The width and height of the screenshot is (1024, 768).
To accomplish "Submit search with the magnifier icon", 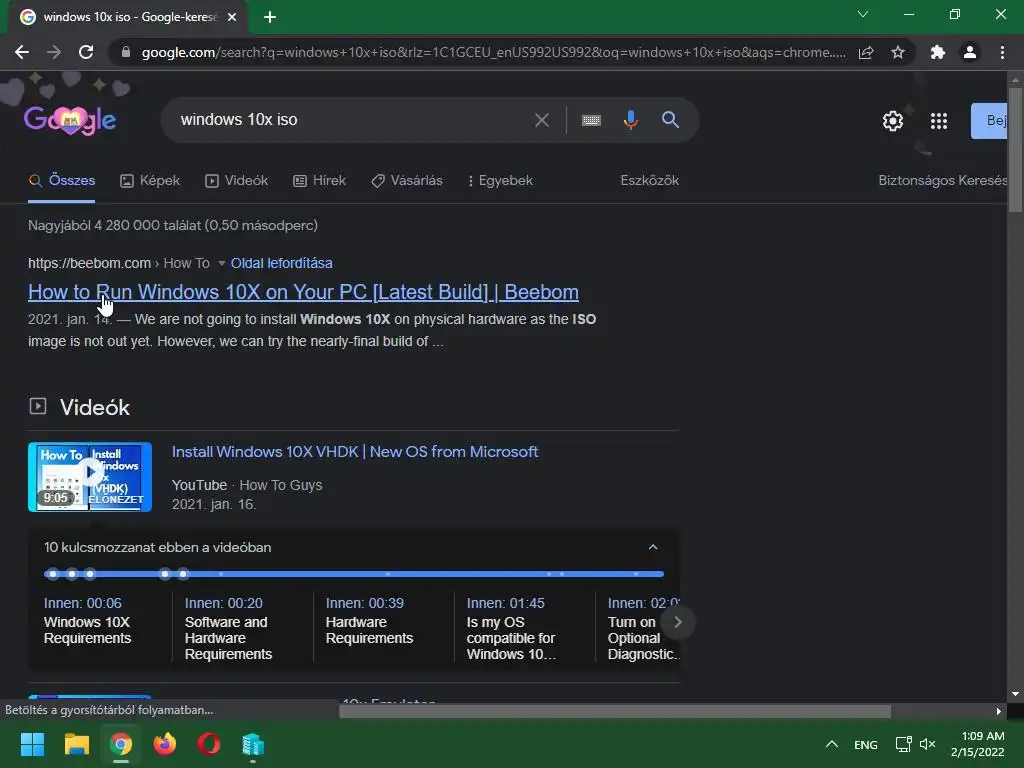I will (x=670, y=120).
